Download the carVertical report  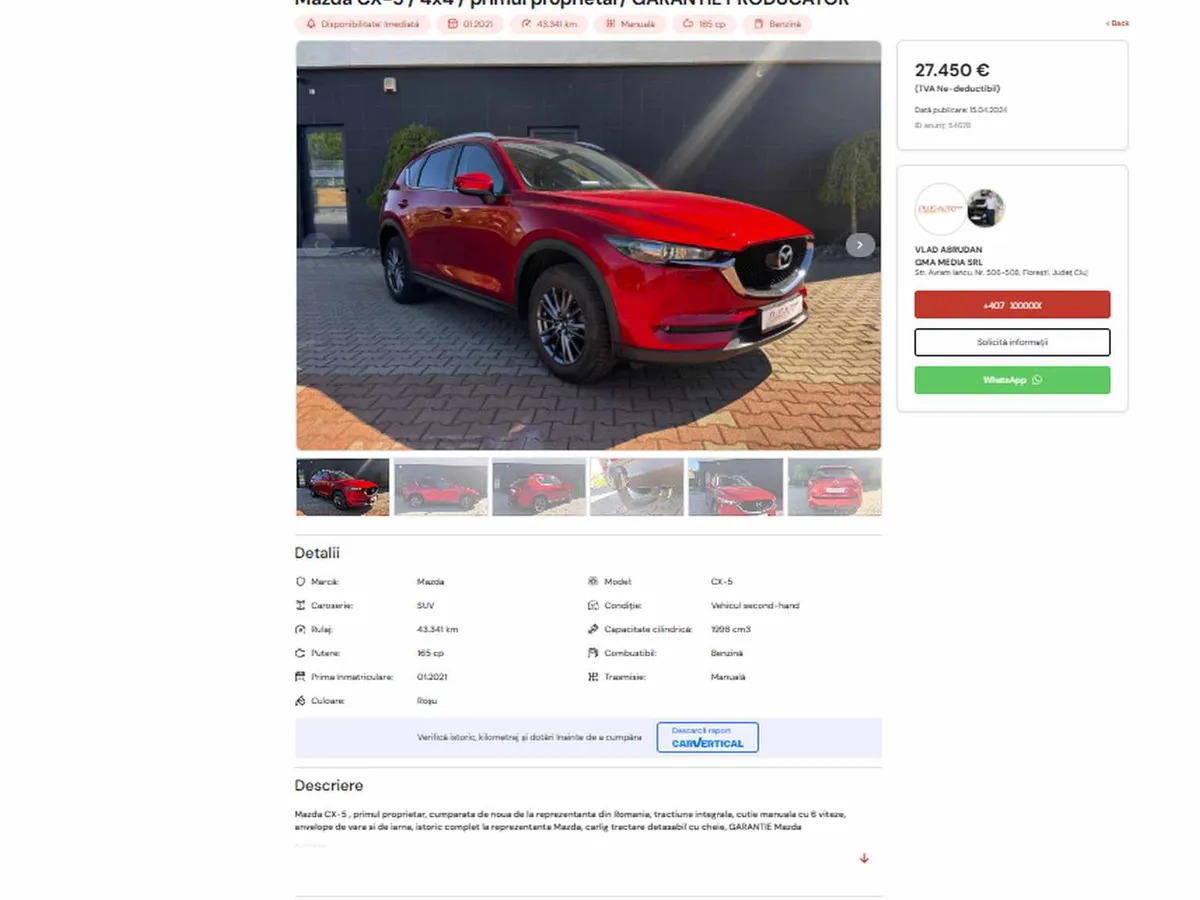(x=707, y=737)
